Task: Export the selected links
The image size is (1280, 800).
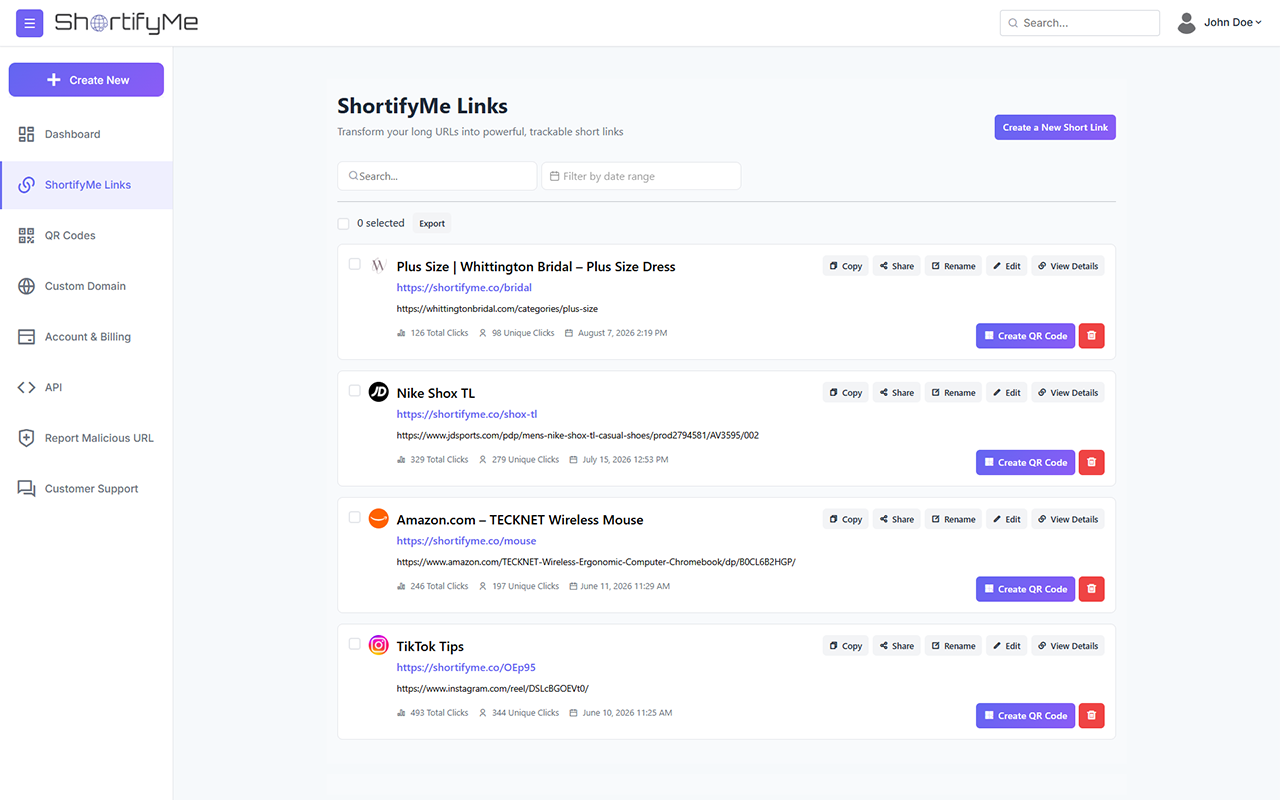Action: click(x=432, y=224)
